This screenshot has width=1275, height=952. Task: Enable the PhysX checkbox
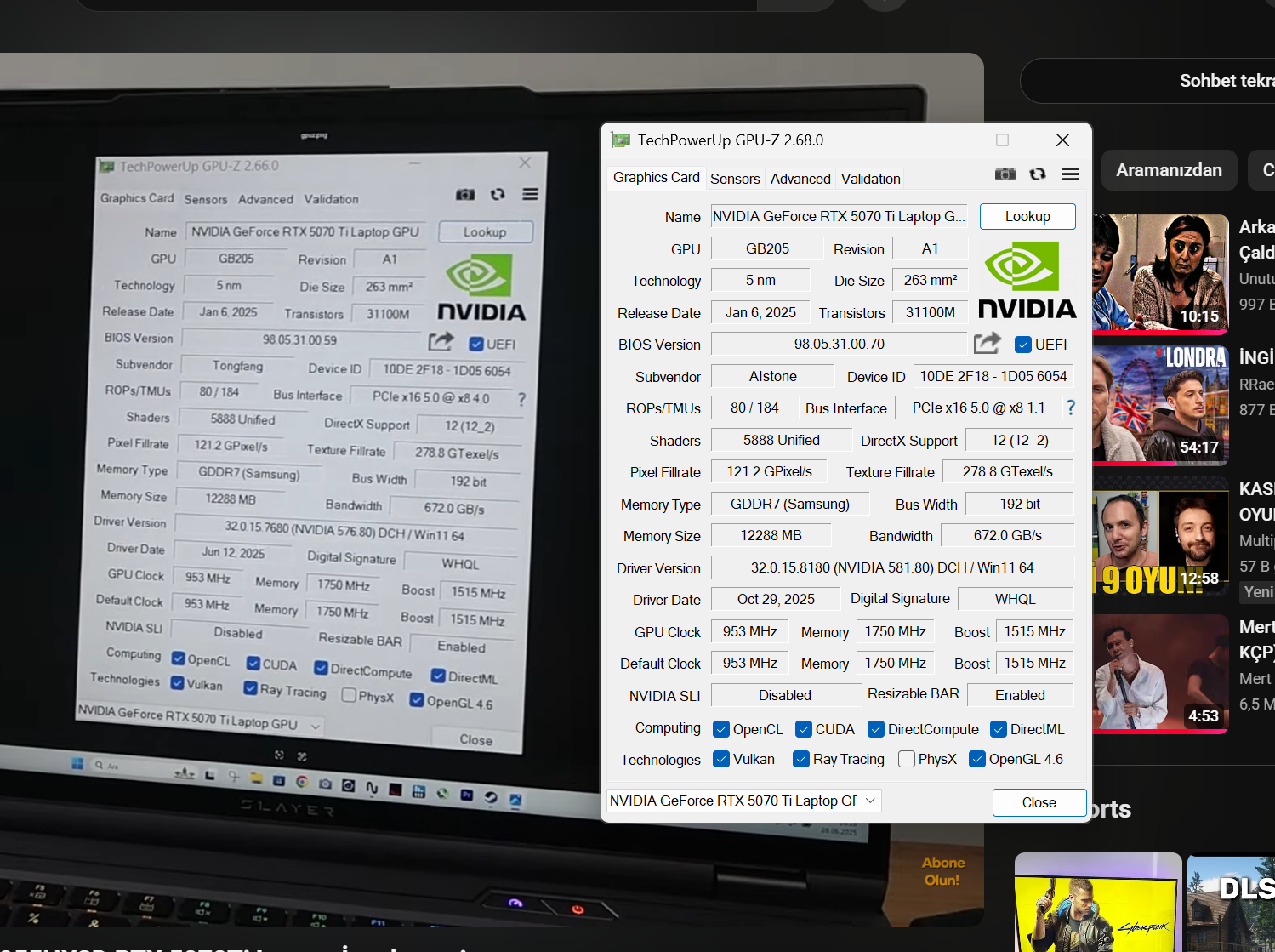pos(907,759)
